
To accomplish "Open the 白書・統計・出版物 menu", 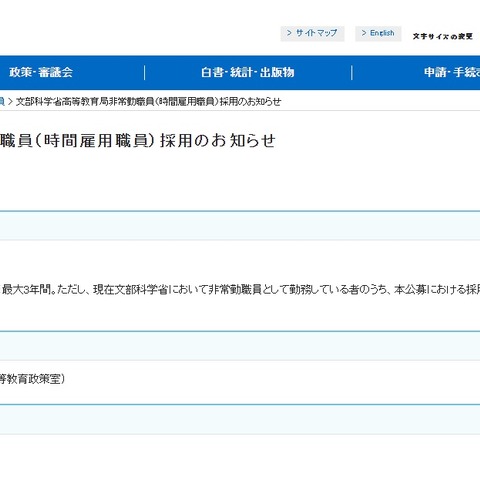I will [x=248, y=72].
